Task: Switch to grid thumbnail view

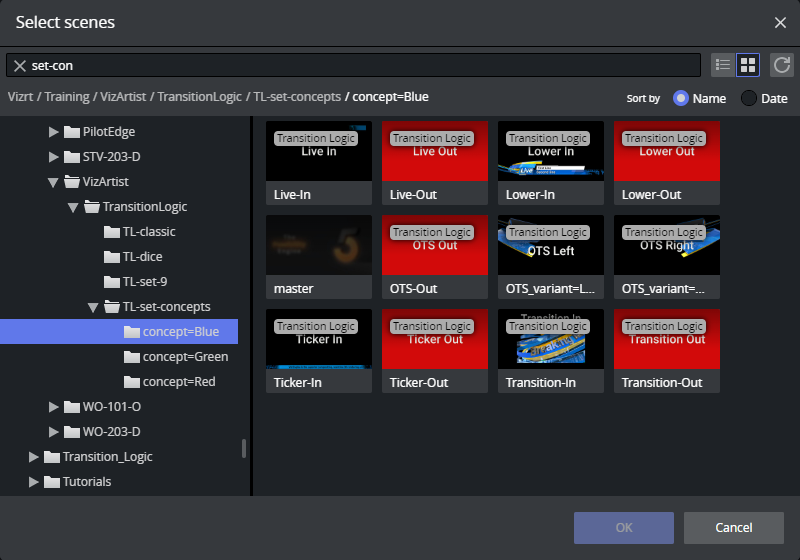Action: point(748,65)
